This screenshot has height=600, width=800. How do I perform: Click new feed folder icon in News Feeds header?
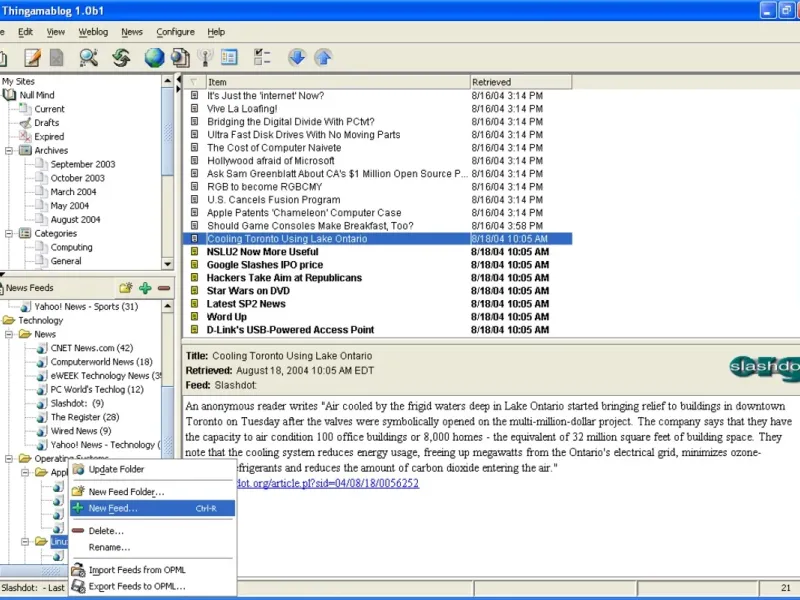tap(126, 288)
